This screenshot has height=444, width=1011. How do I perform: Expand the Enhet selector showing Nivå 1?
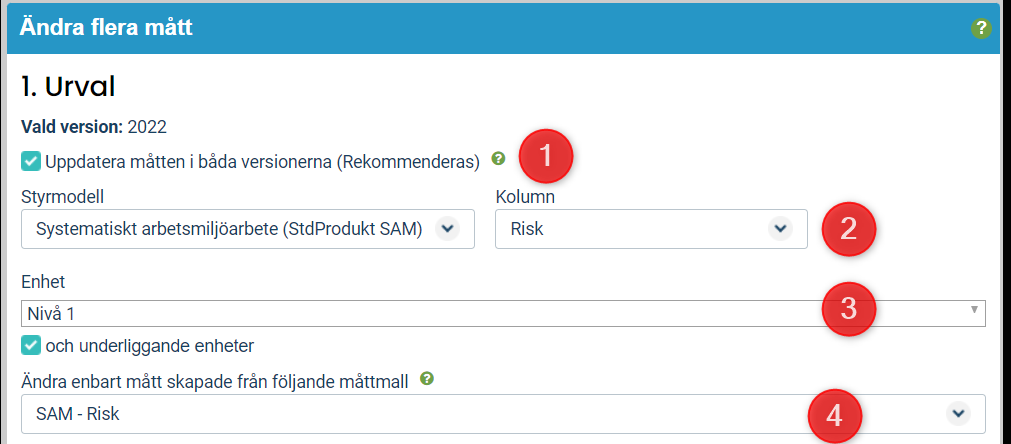[503, 314]
